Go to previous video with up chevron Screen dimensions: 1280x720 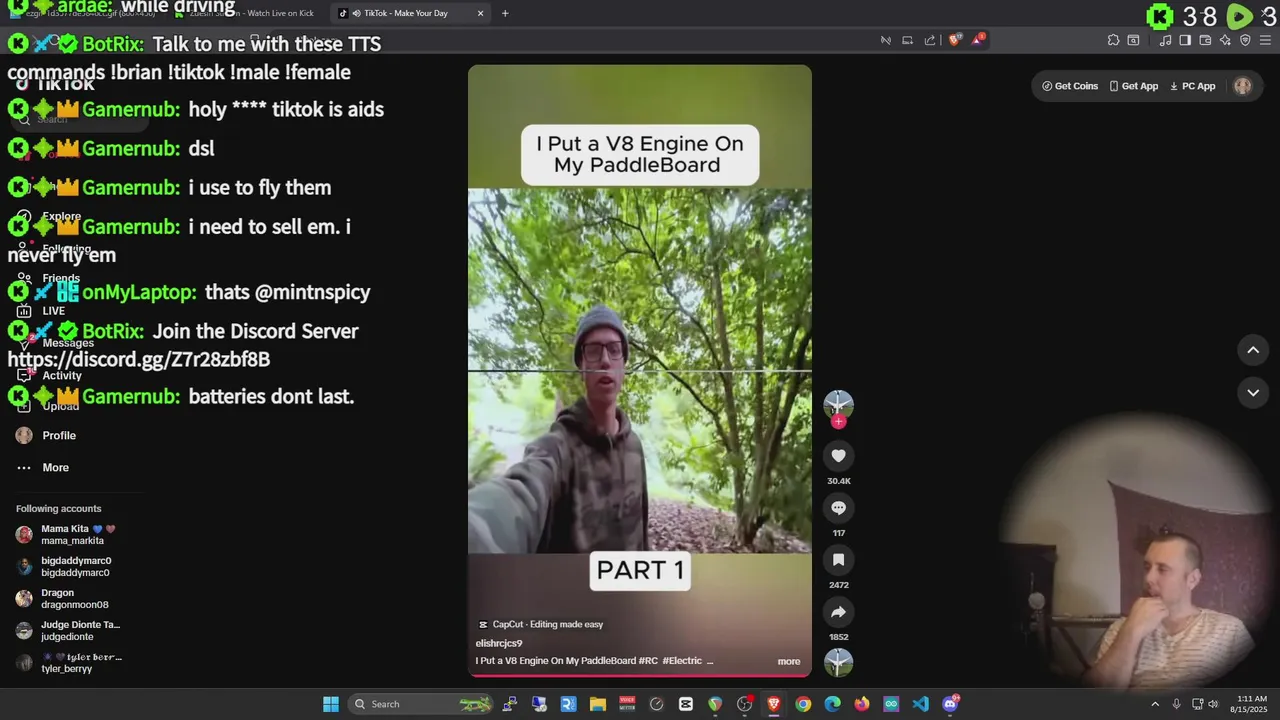pos(1253,350)
